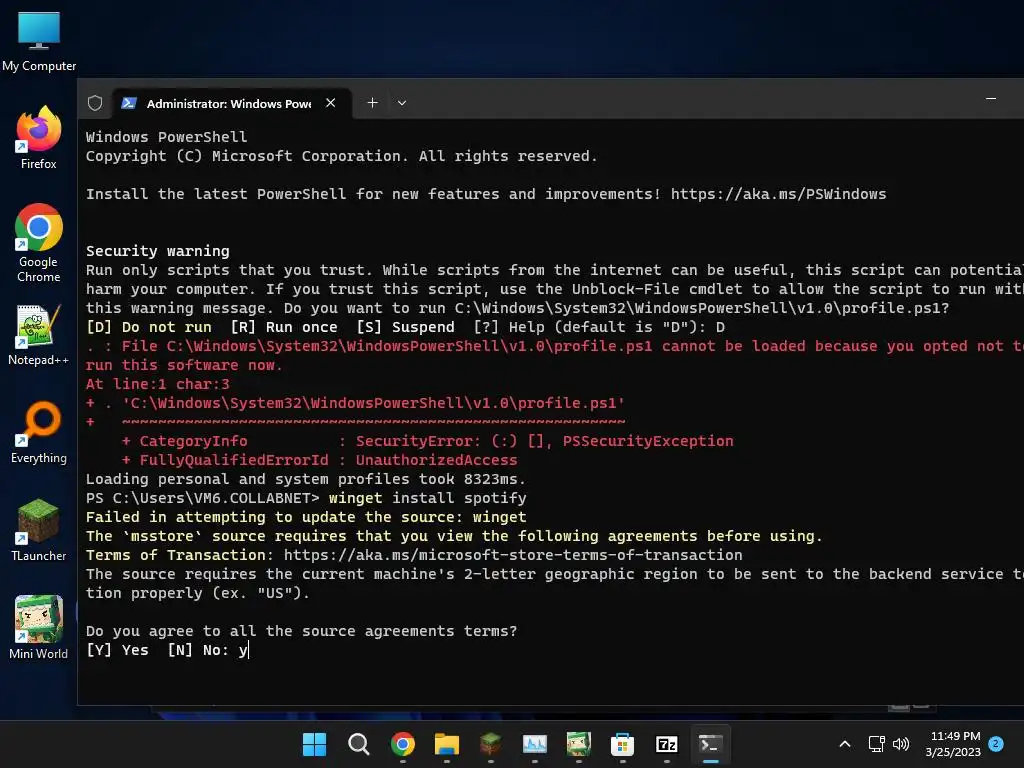Viewport: 1024px width, 768px height.
Task: Open Mini World from the taskbar
Action: click(579, 744)
